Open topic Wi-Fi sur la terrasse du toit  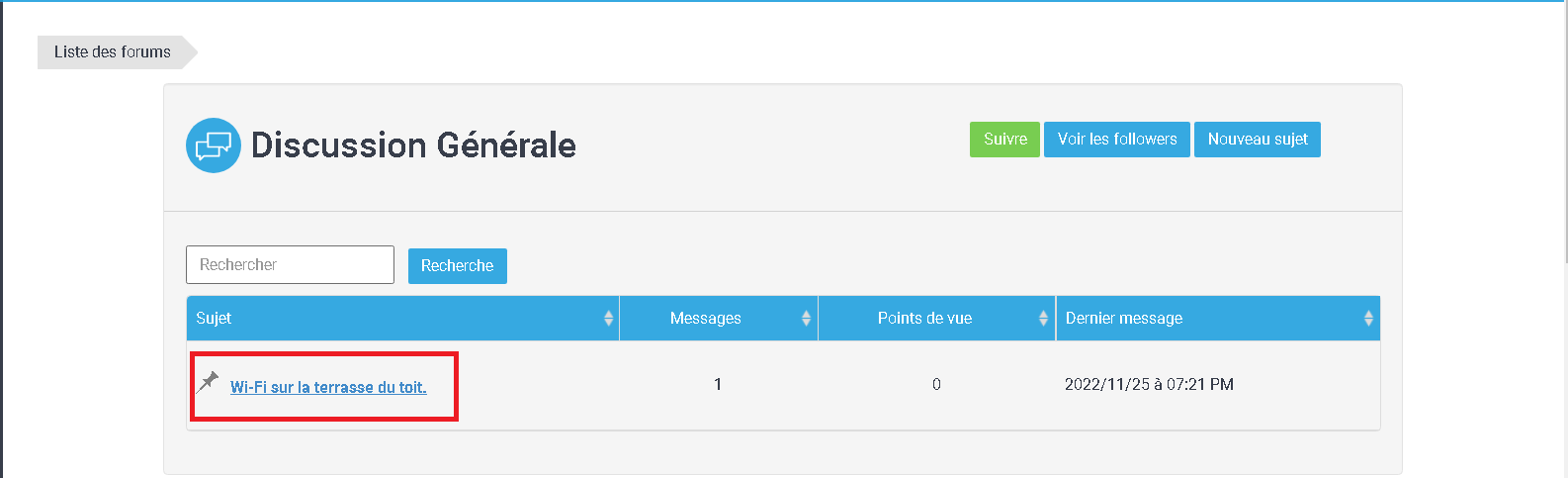coord(328,388)
